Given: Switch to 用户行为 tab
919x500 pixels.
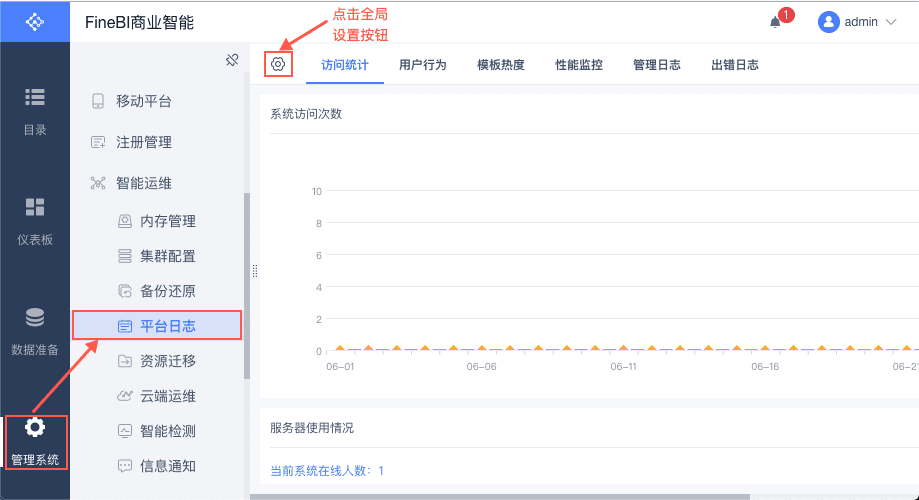Looking at the screenshot, I should [423, 65].
